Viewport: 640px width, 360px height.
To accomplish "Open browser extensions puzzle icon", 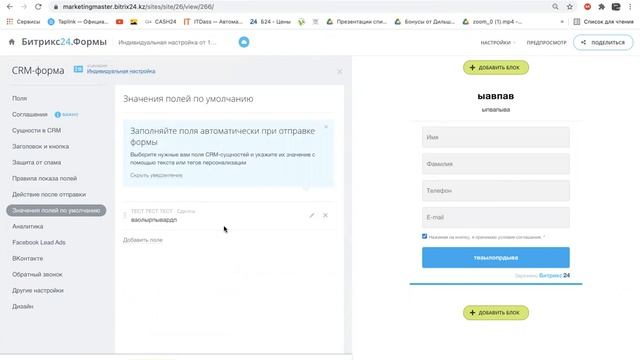I will [601, 7].
